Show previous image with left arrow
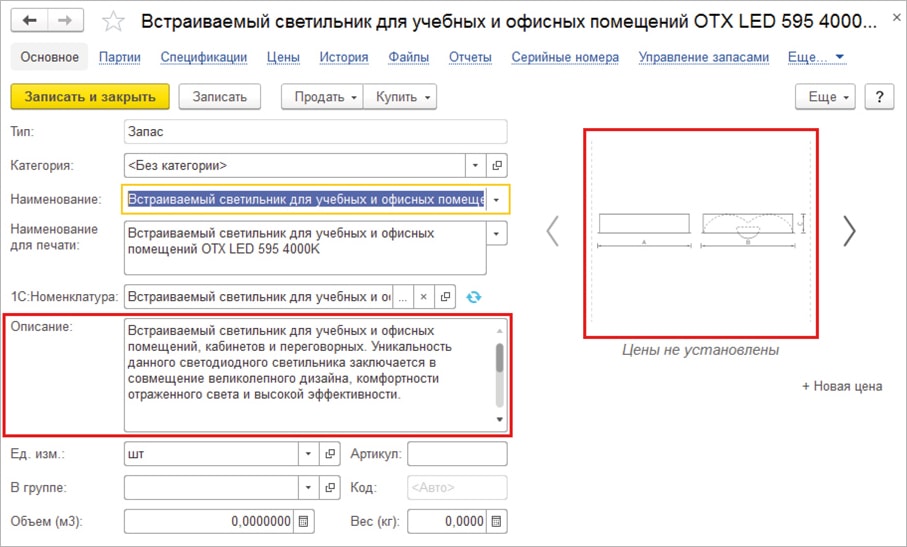This screenshot has width=907, height=547. (x=553, y=231)
